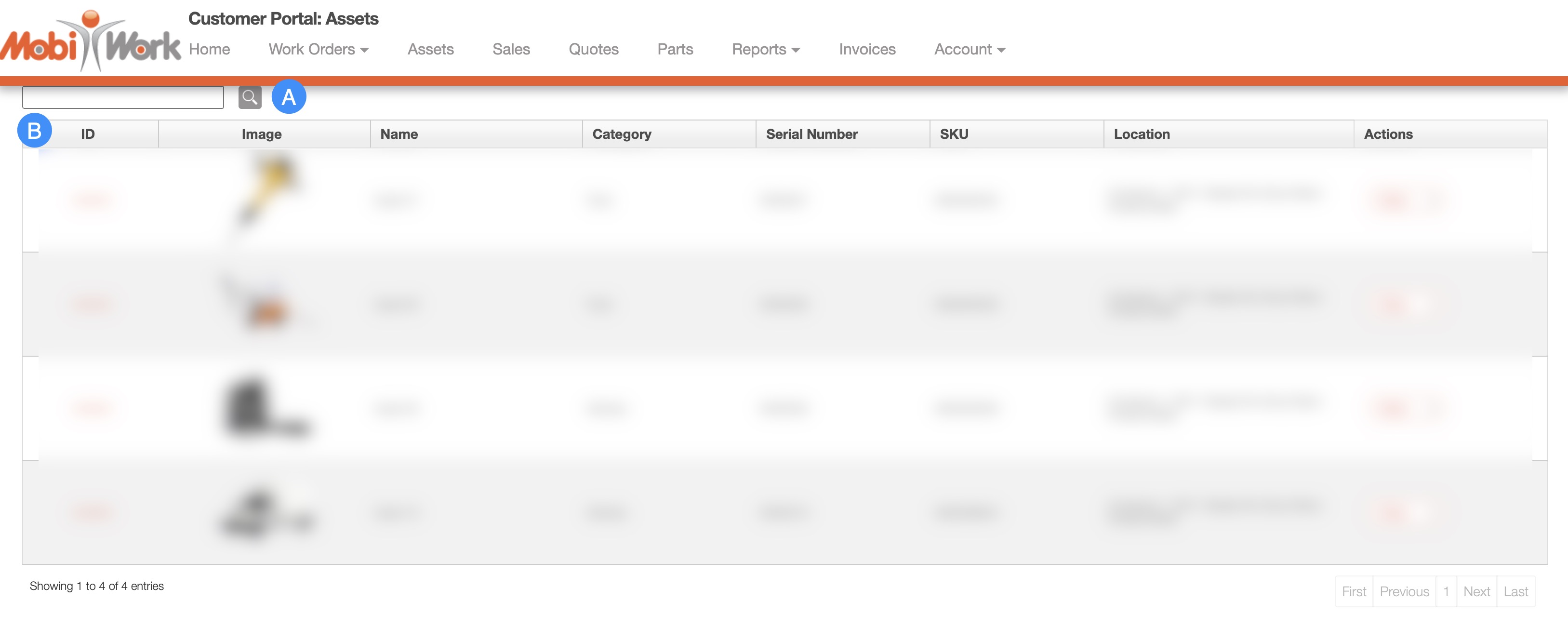Sort assets by Name column header
Image resolution: width=1568 pixels, height=642 pixels.
pyautogui.click(x=399, y=134)
